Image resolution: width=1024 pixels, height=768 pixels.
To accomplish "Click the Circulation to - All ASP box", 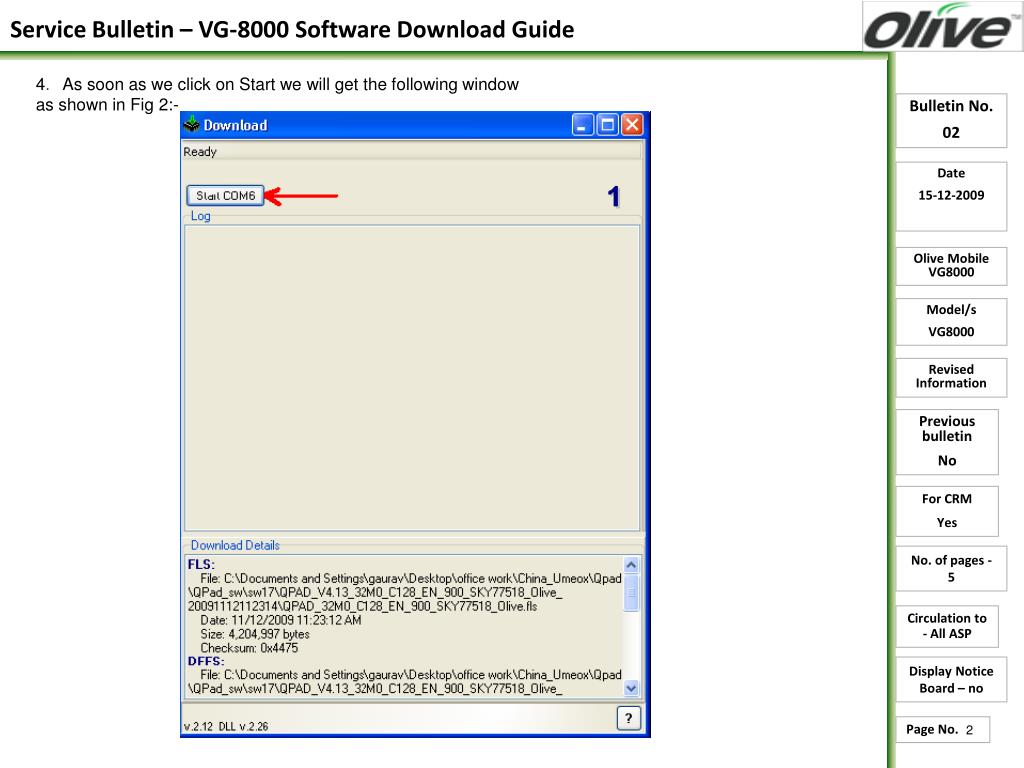I will 947,626.
